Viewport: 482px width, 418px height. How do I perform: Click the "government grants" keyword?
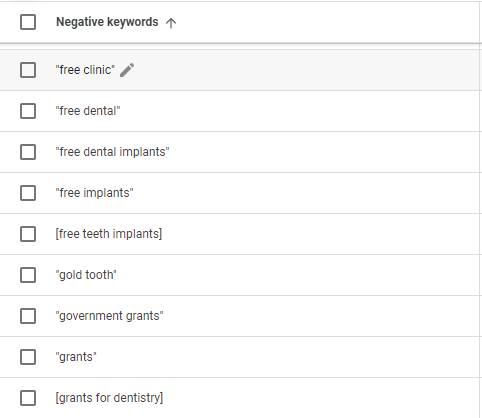tap(109, 316)
